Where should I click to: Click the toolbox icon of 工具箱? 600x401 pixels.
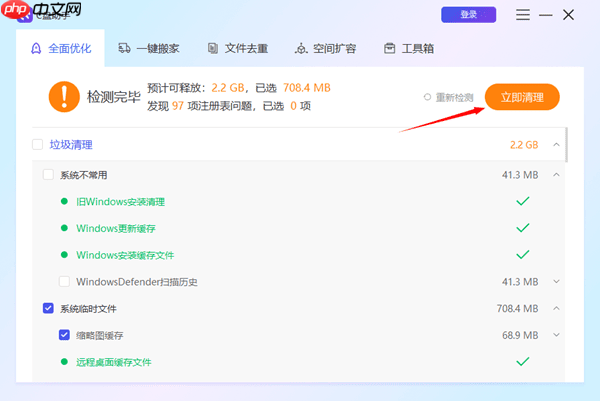tap(390, 48)
